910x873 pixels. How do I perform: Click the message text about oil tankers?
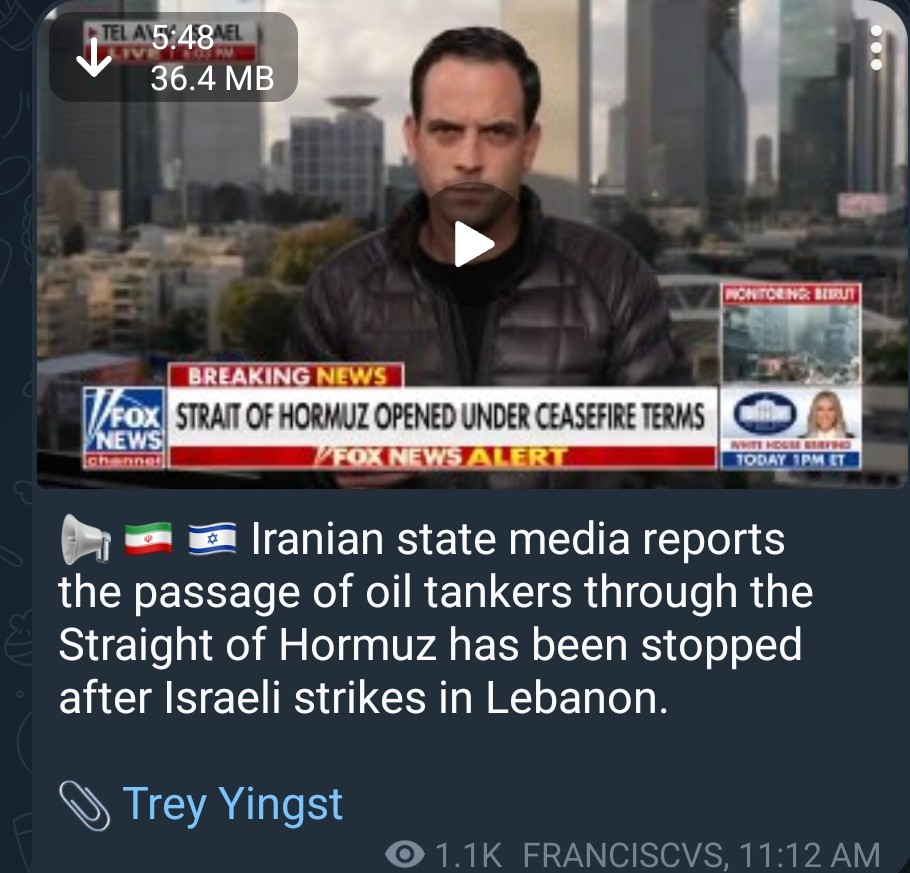pos(435,618)
